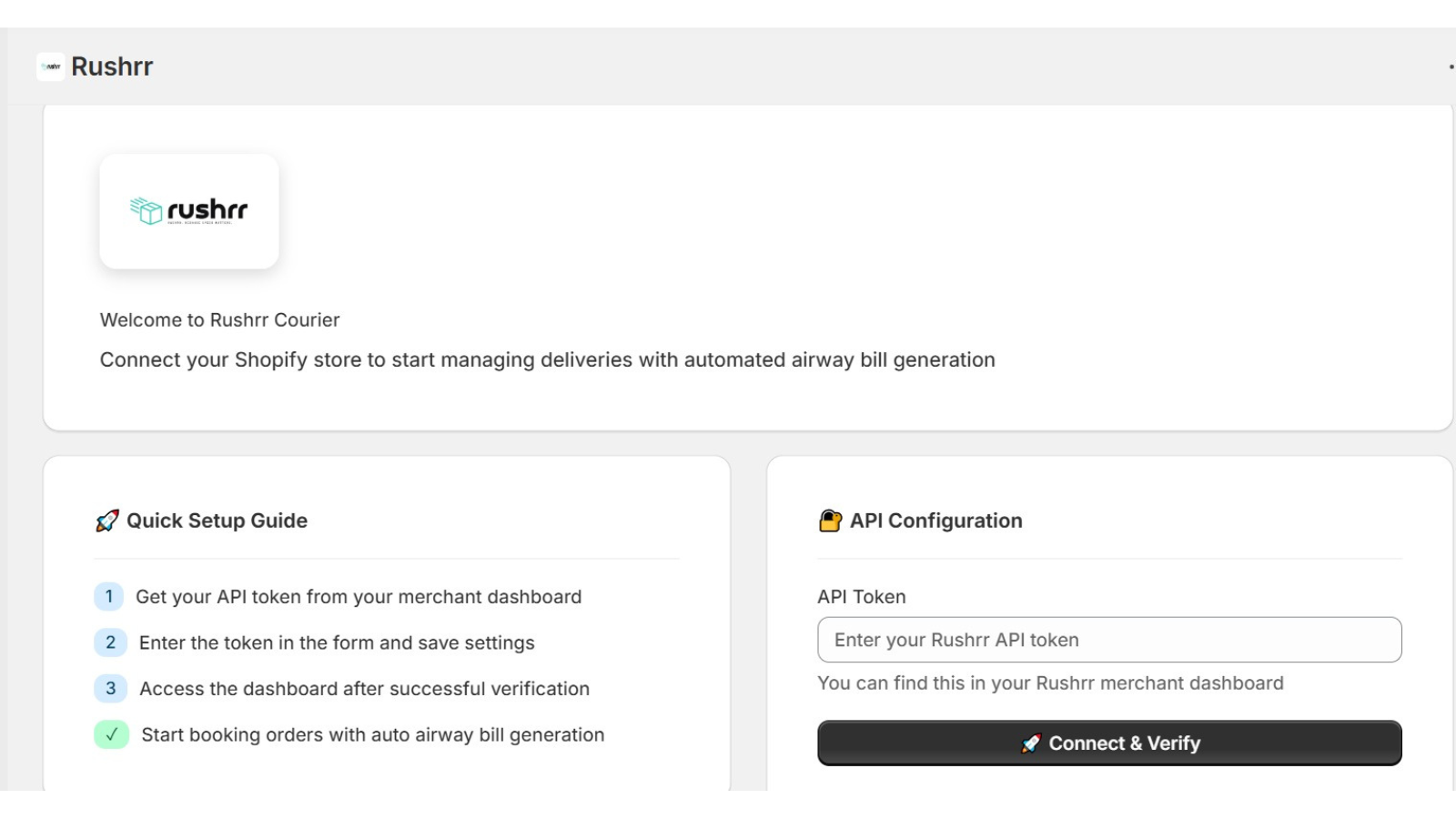Click the Rushrr logo card image
Image resolution: width=1456 pixels, height=819 pixels.
[x=189, y=211]
